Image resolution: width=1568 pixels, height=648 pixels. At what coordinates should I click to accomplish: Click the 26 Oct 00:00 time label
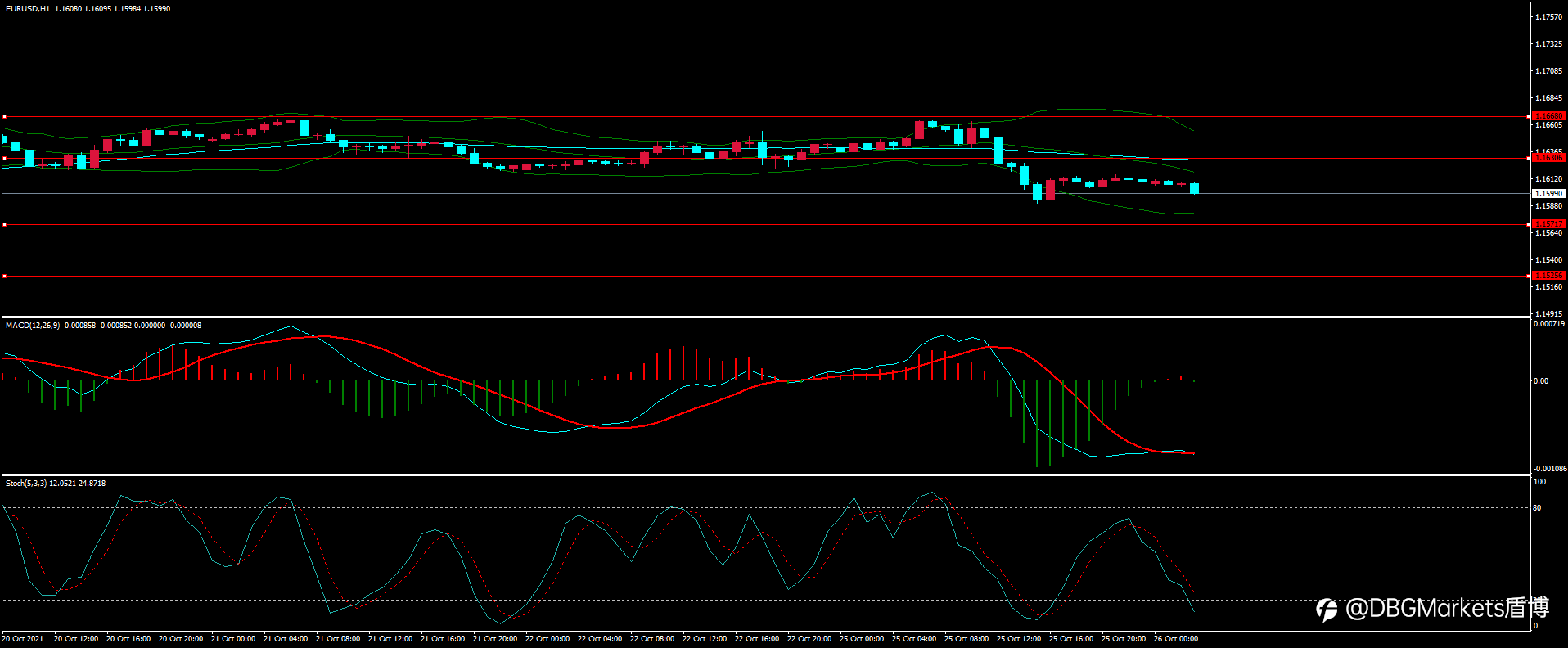click(x=1176, y=639)
